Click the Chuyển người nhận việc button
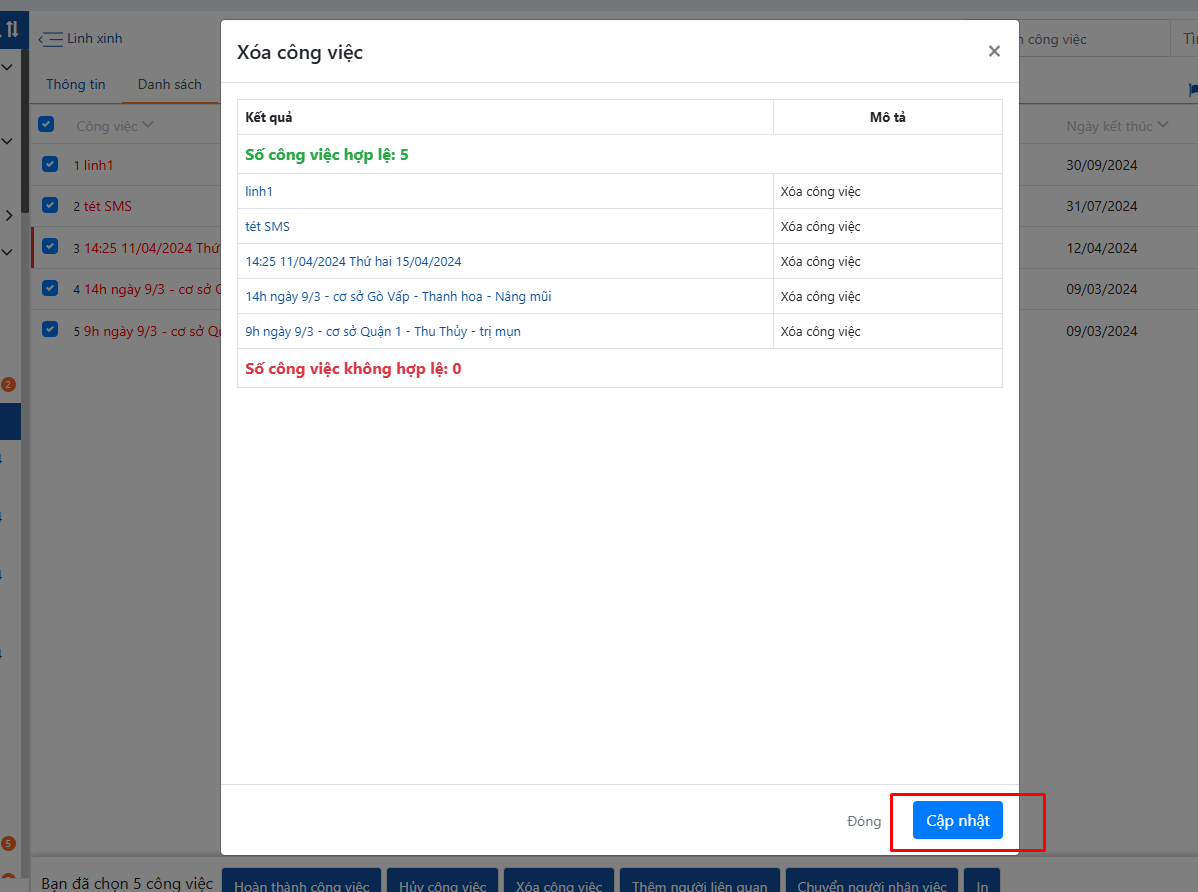The image size is (1198, 892). (872, 883)
